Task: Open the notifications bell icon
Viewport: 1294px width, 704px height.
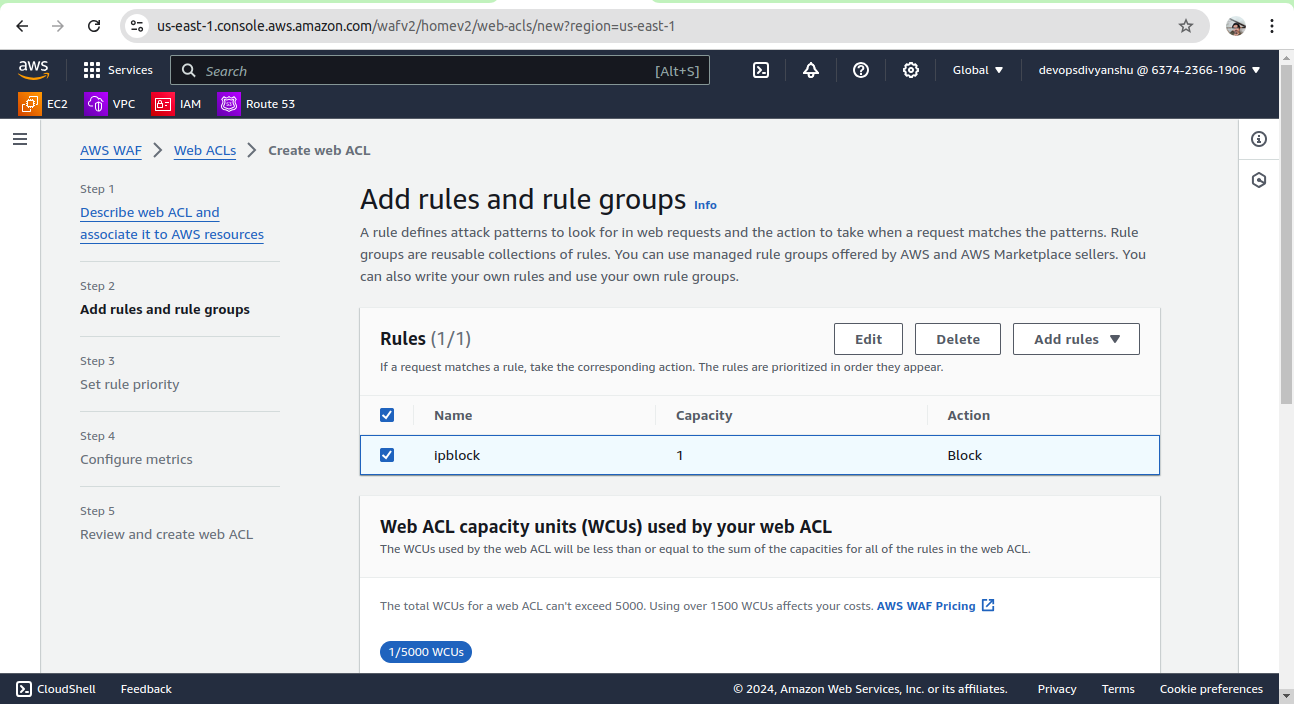Action: (811, 70)
